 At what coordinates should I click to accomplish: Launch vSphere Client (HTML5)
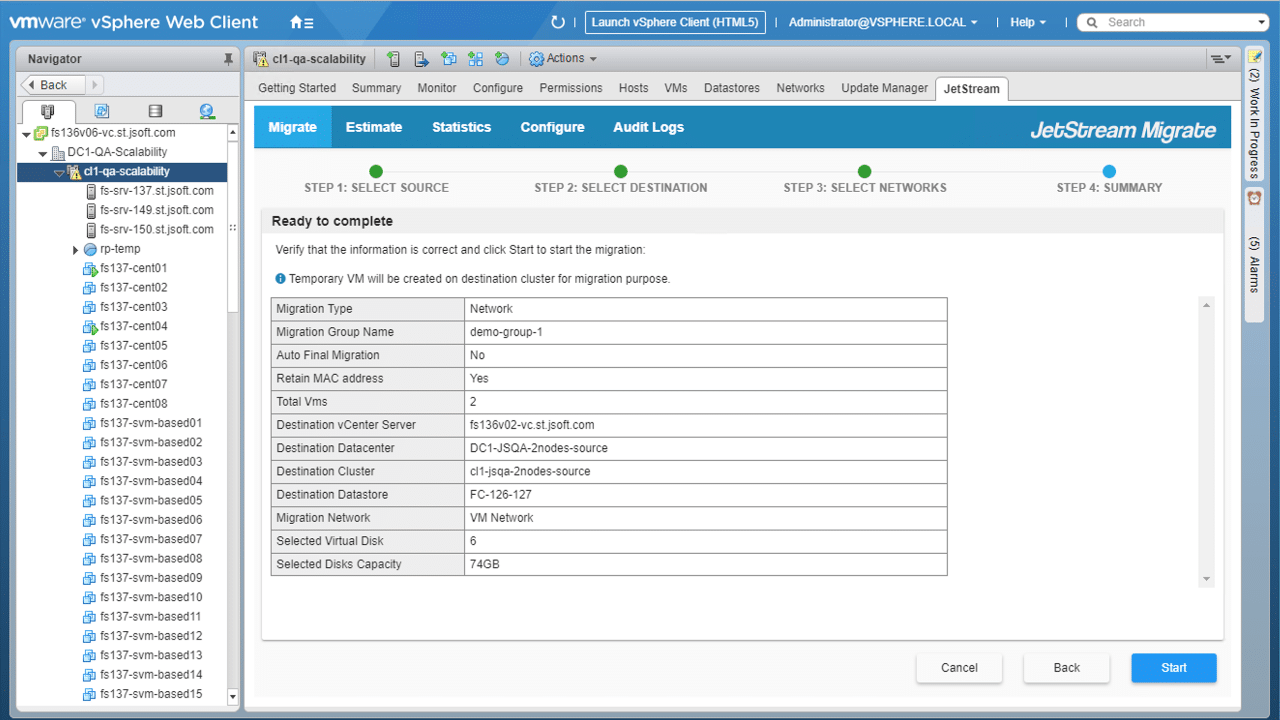pos(674,22)
